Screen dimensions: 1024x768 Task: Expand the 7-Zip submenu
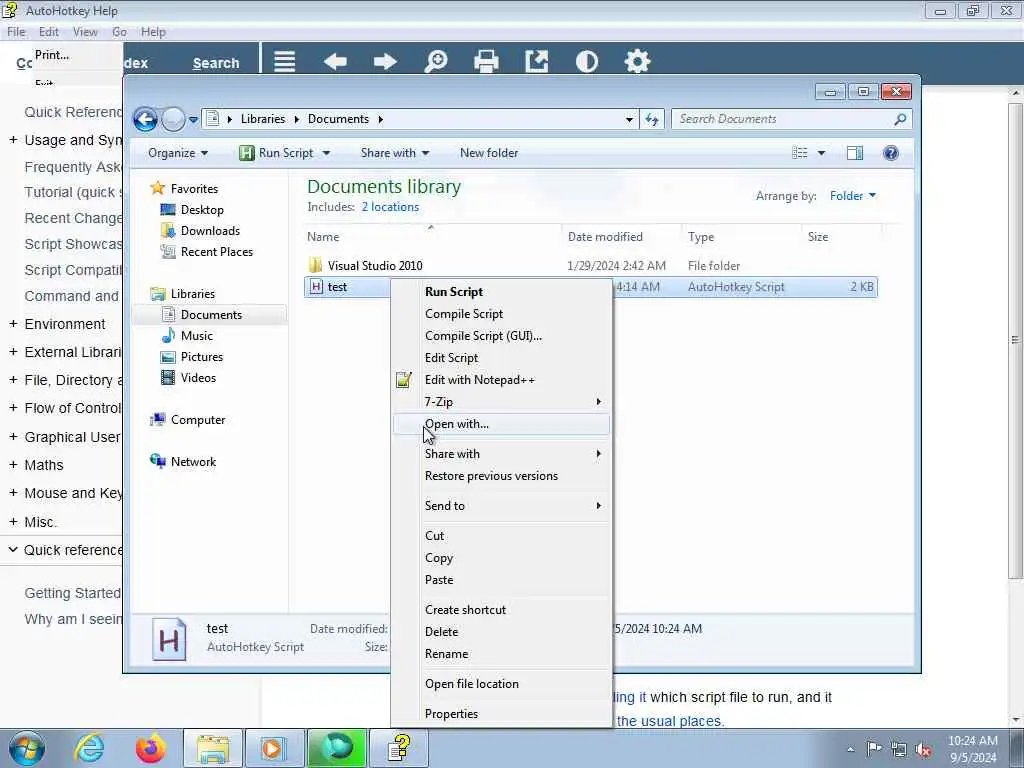pos(502,402)
